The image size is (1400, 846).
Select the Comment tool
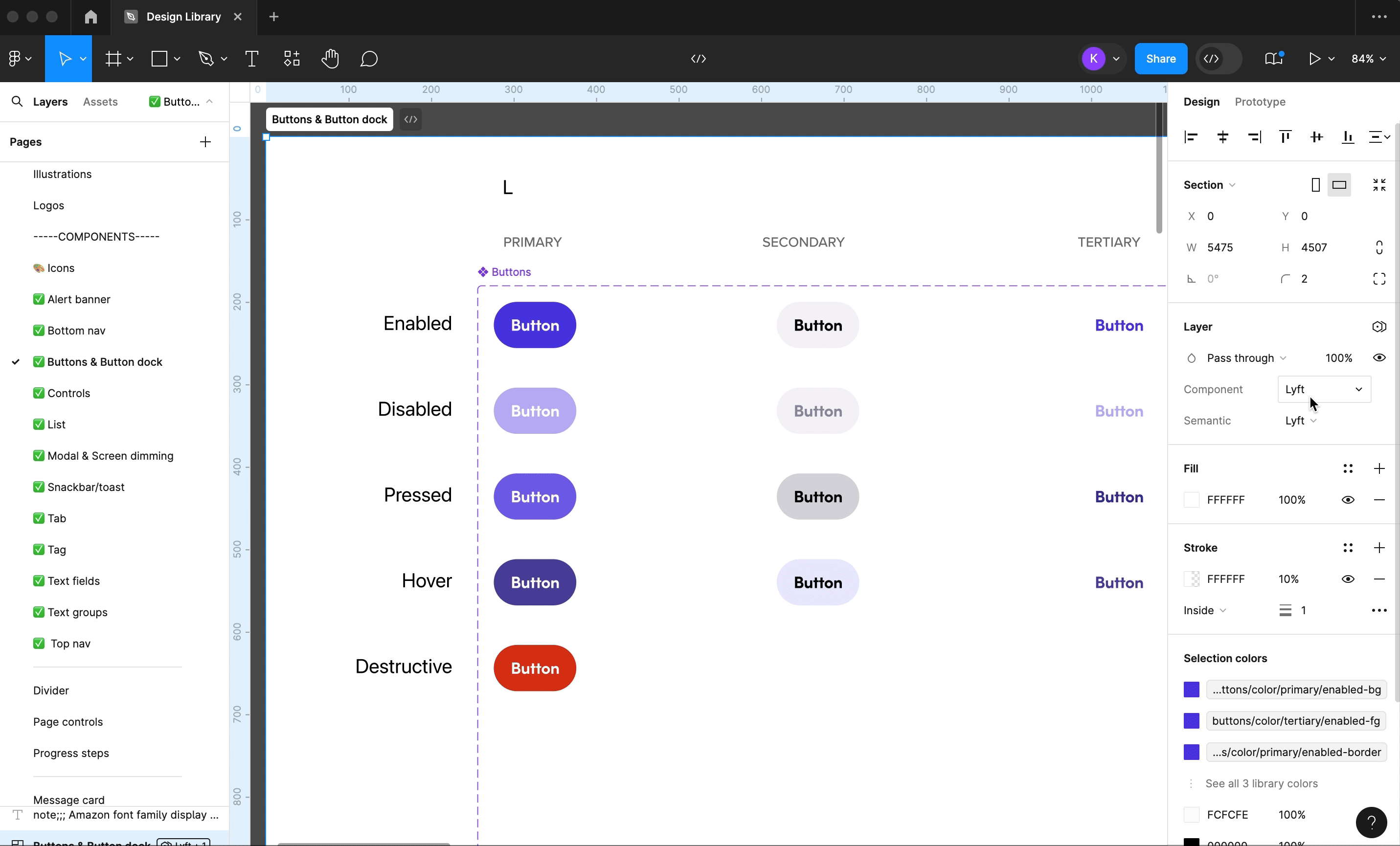tap(369, 59)
